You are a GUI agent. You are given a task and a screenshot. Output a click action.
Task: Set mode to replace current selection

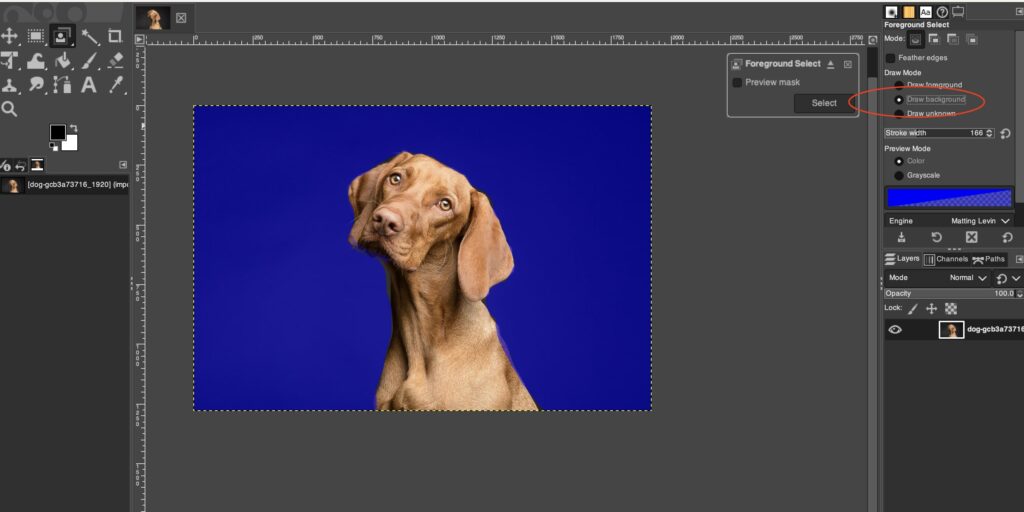pos(916,39)
